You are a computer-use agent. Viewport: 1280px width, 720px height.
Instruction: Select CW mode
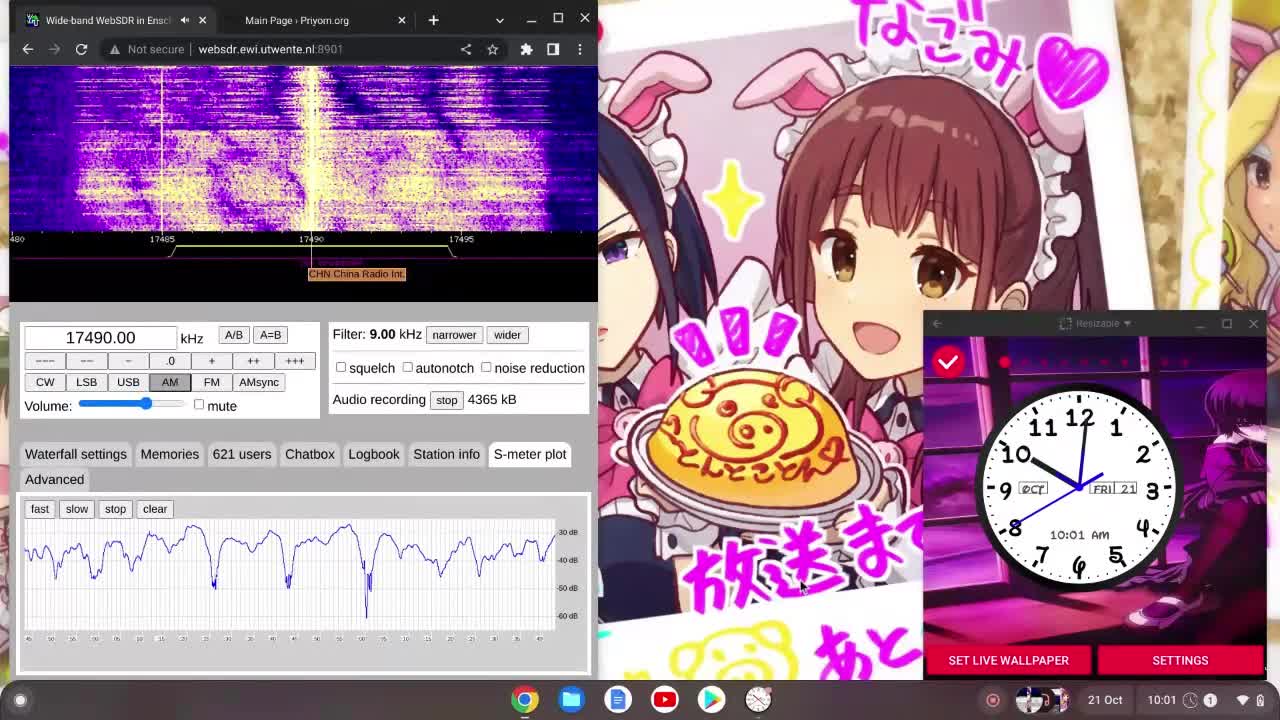(x=45, y=382)
